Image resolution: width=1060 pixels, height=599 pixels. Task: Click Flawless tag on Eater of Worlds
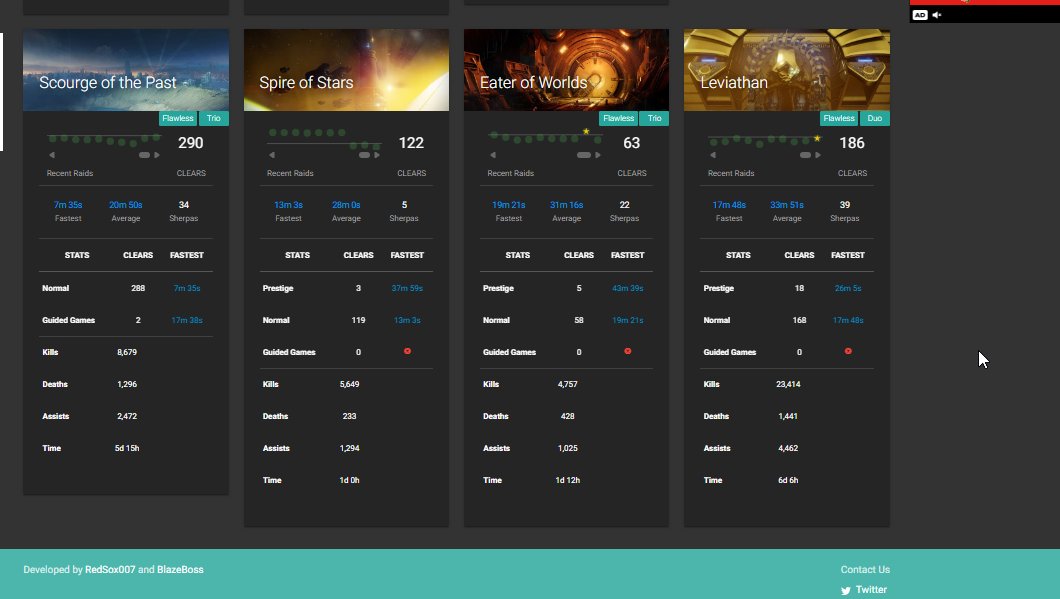[x=619, y=118]
